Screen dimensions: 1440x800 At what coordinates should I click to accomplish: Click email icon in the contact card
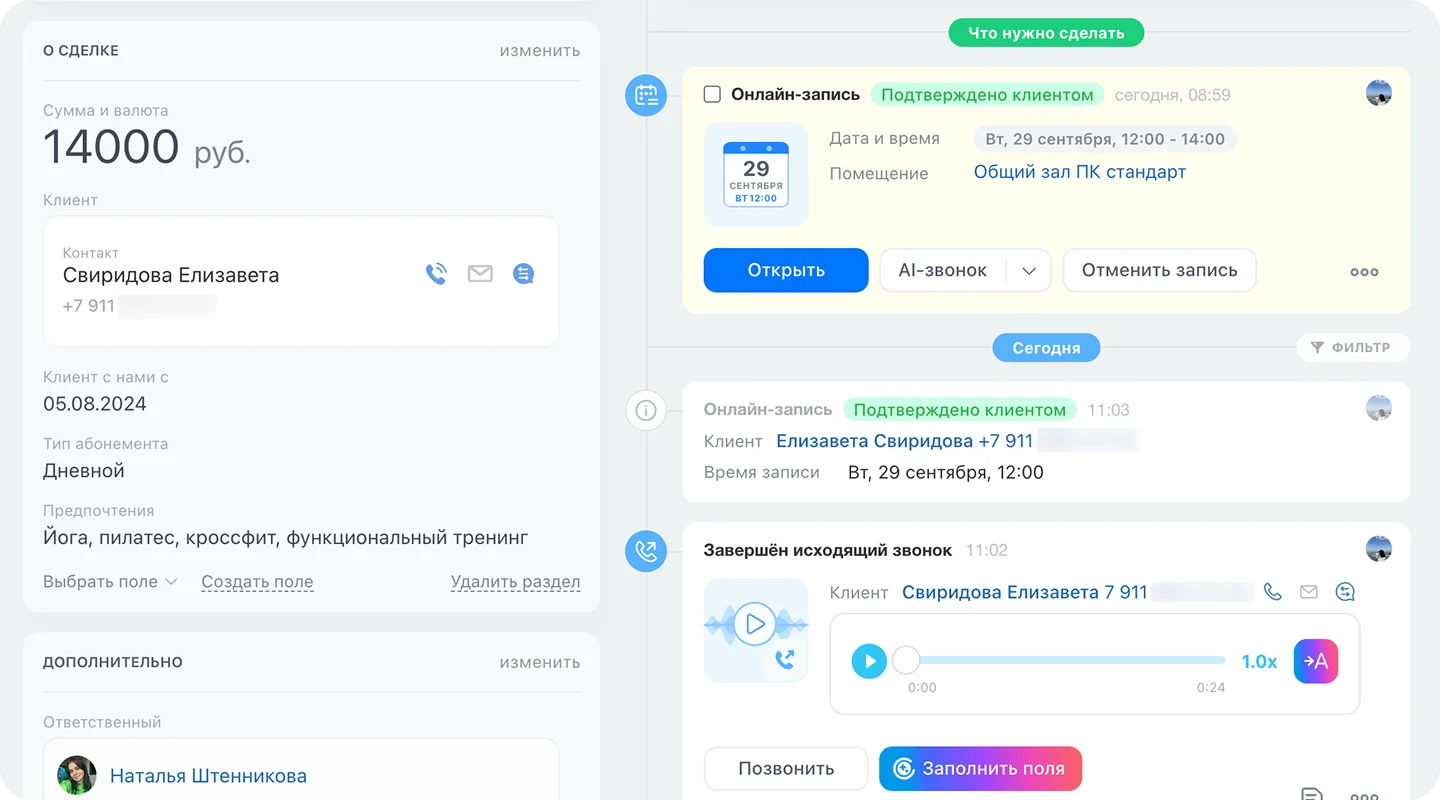click(480, 274)
